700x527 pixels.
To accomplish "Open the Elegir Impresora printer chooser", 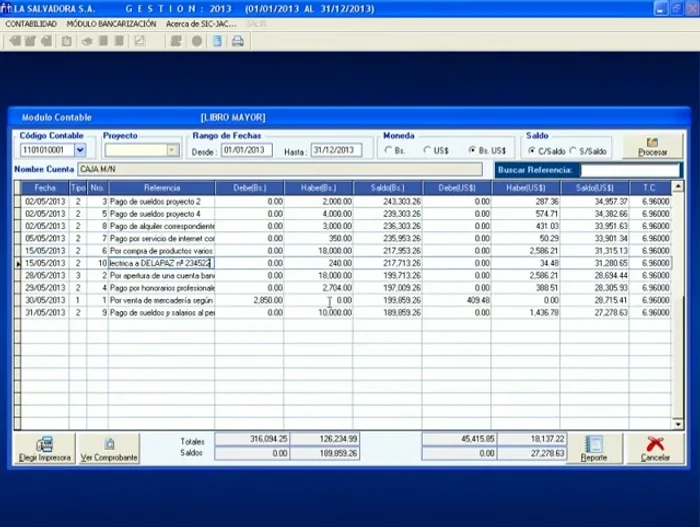I will click(x=43, y=449).
